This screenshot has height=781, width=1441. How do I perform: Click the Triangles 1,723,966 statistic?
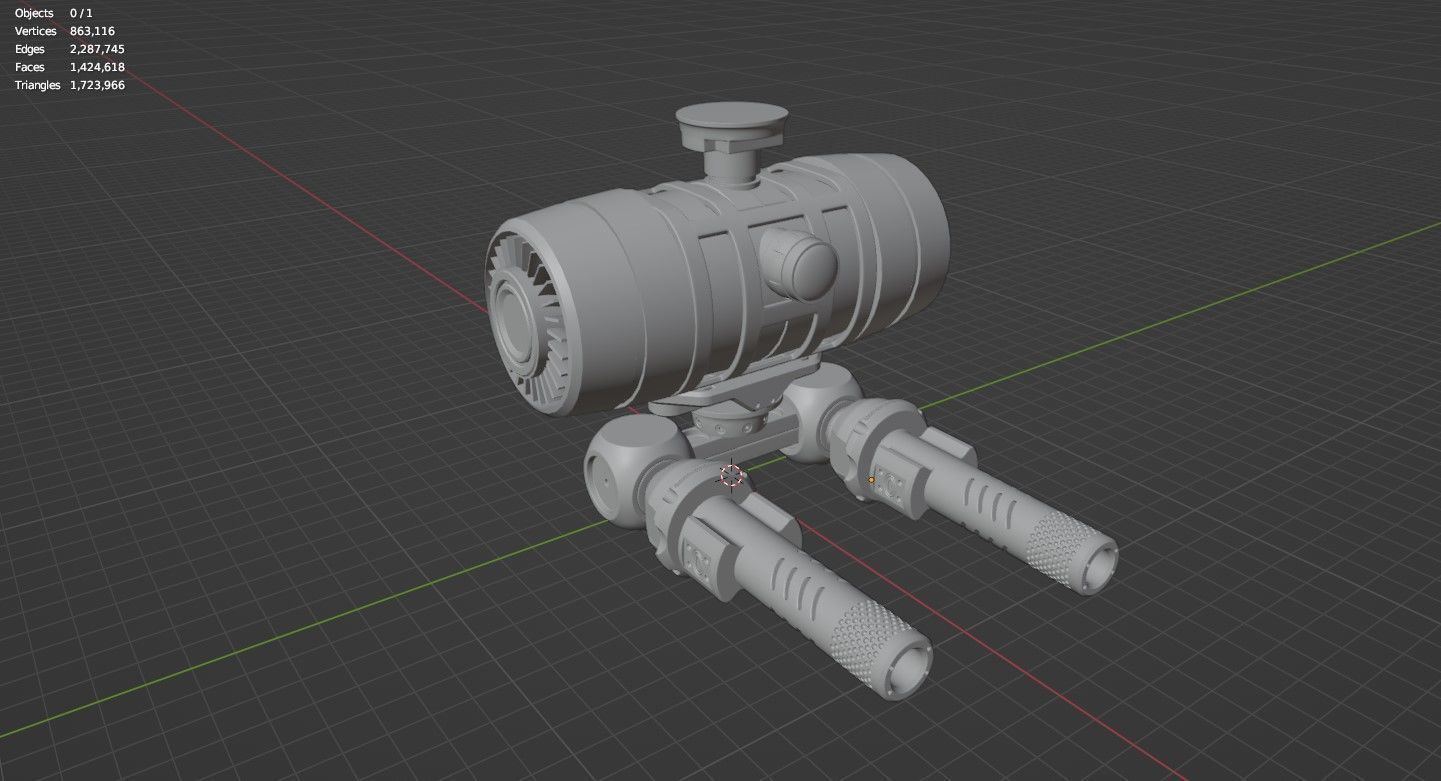pyautogui.click(x=69, y=85)
